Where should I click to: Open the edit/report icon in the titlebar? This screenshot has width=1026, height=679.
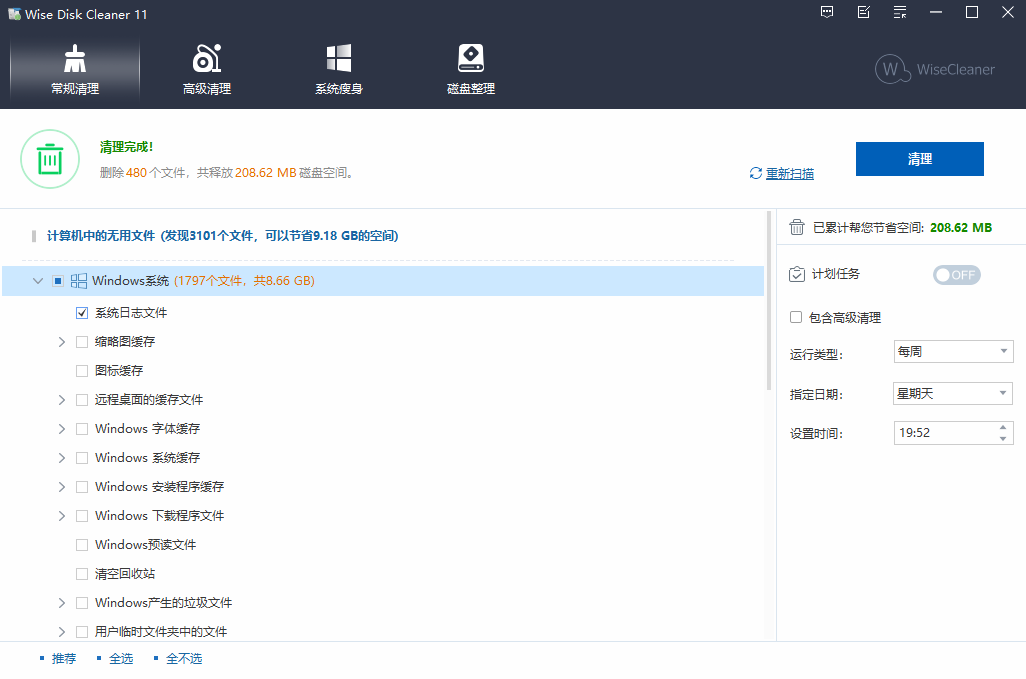coord(863,13)
